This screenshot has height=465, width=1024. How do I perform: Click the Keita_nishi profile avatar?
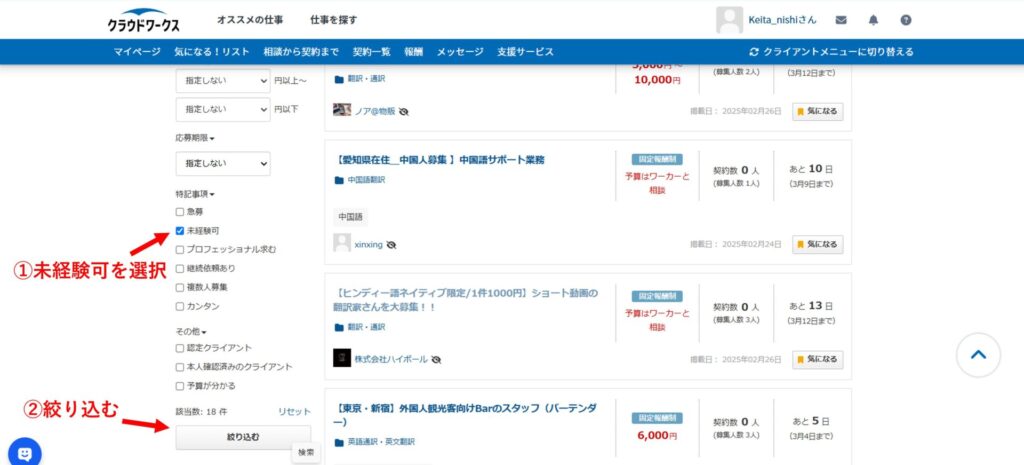pos(729,20)
